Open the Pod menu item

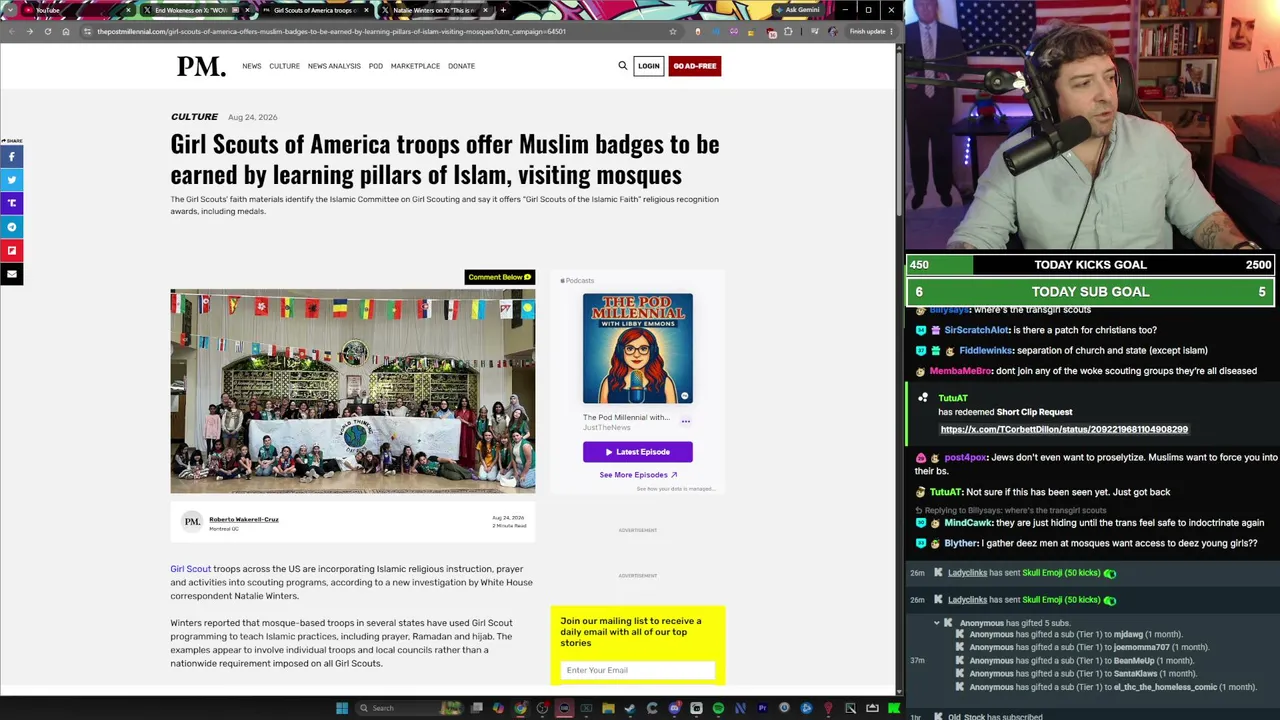coord(376,66)
